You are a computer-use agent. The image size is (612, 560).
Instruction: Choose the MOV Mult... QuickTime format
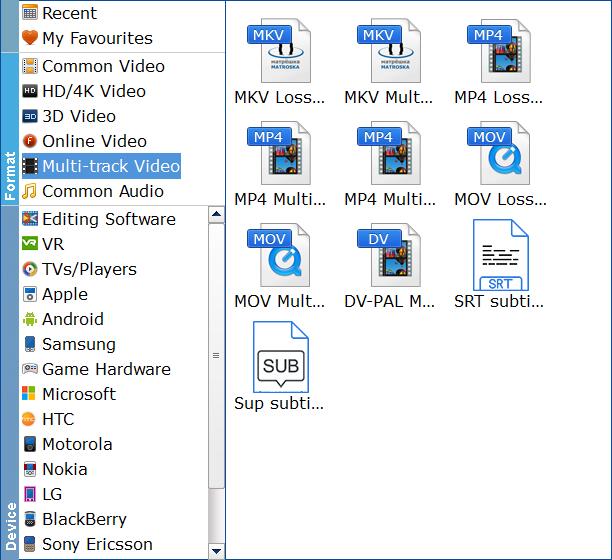click(279, 266)
